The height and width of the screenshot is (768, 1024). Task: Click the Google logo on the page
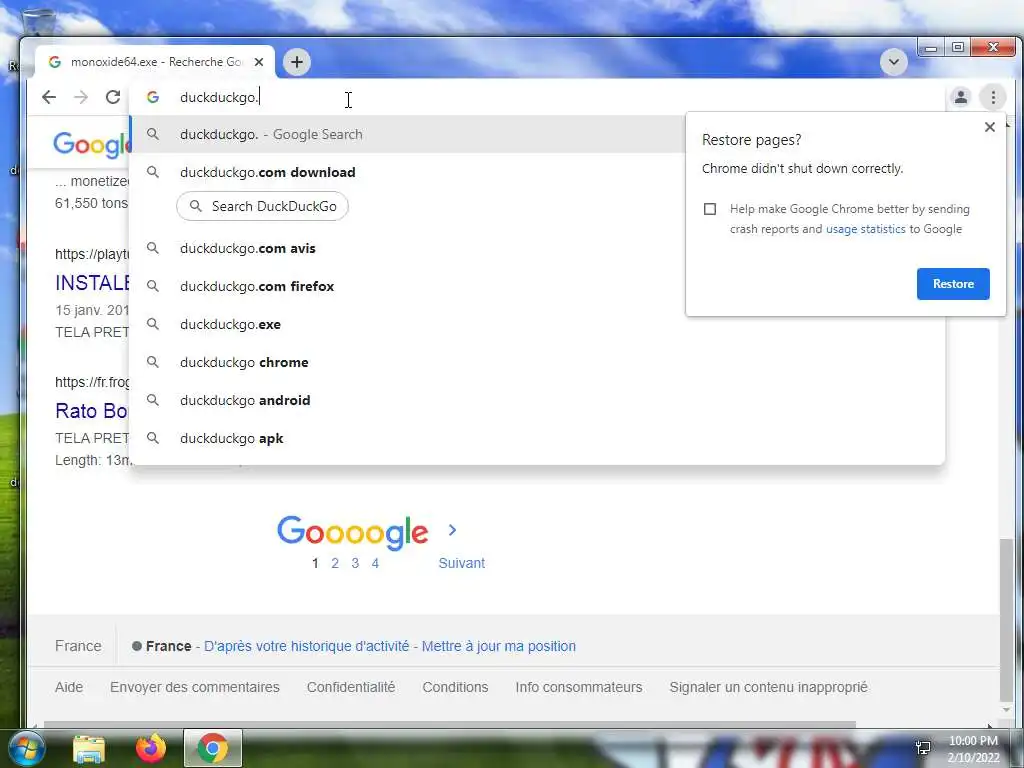click(x=91, y=145)
